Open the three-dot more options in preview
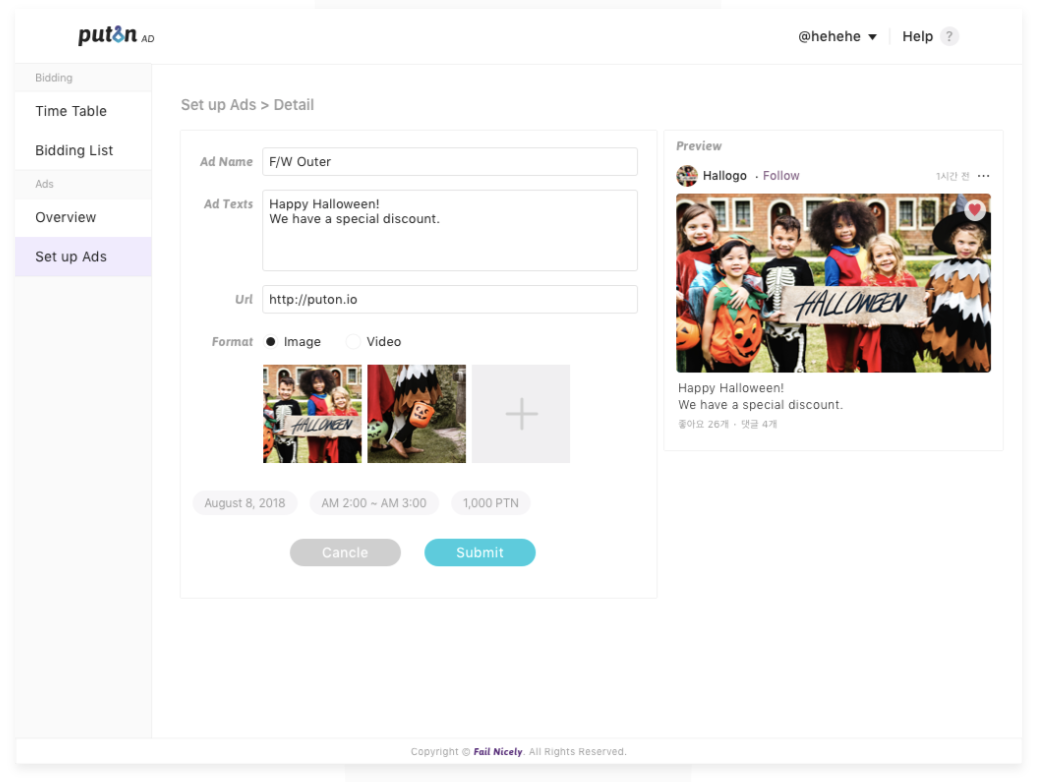Image resolution: width=1054 pixels, height=782 pixels. tap(983, 176)
